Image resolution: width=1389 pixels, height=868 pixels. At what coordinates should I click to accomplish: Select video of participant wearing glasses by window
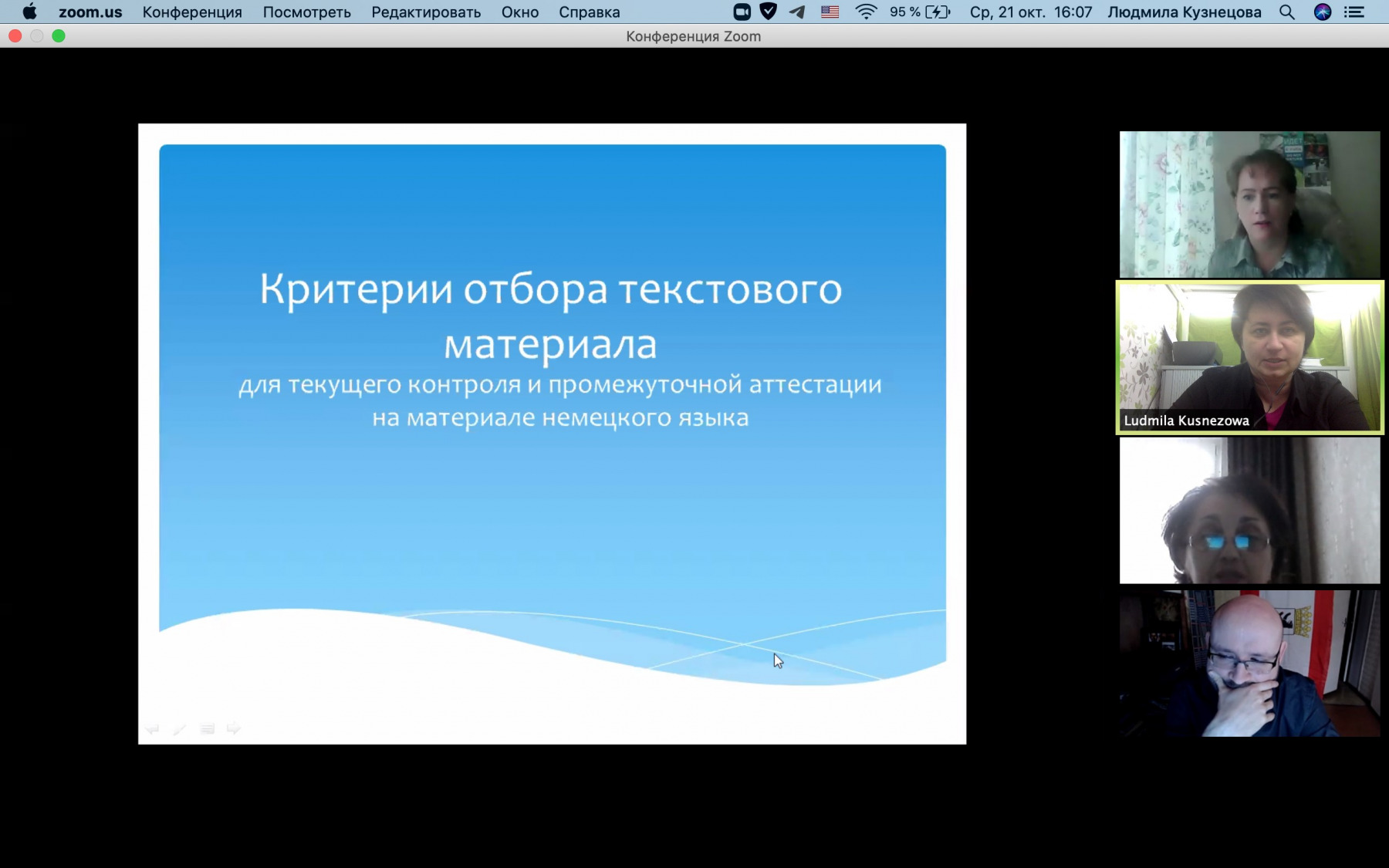1249,511
